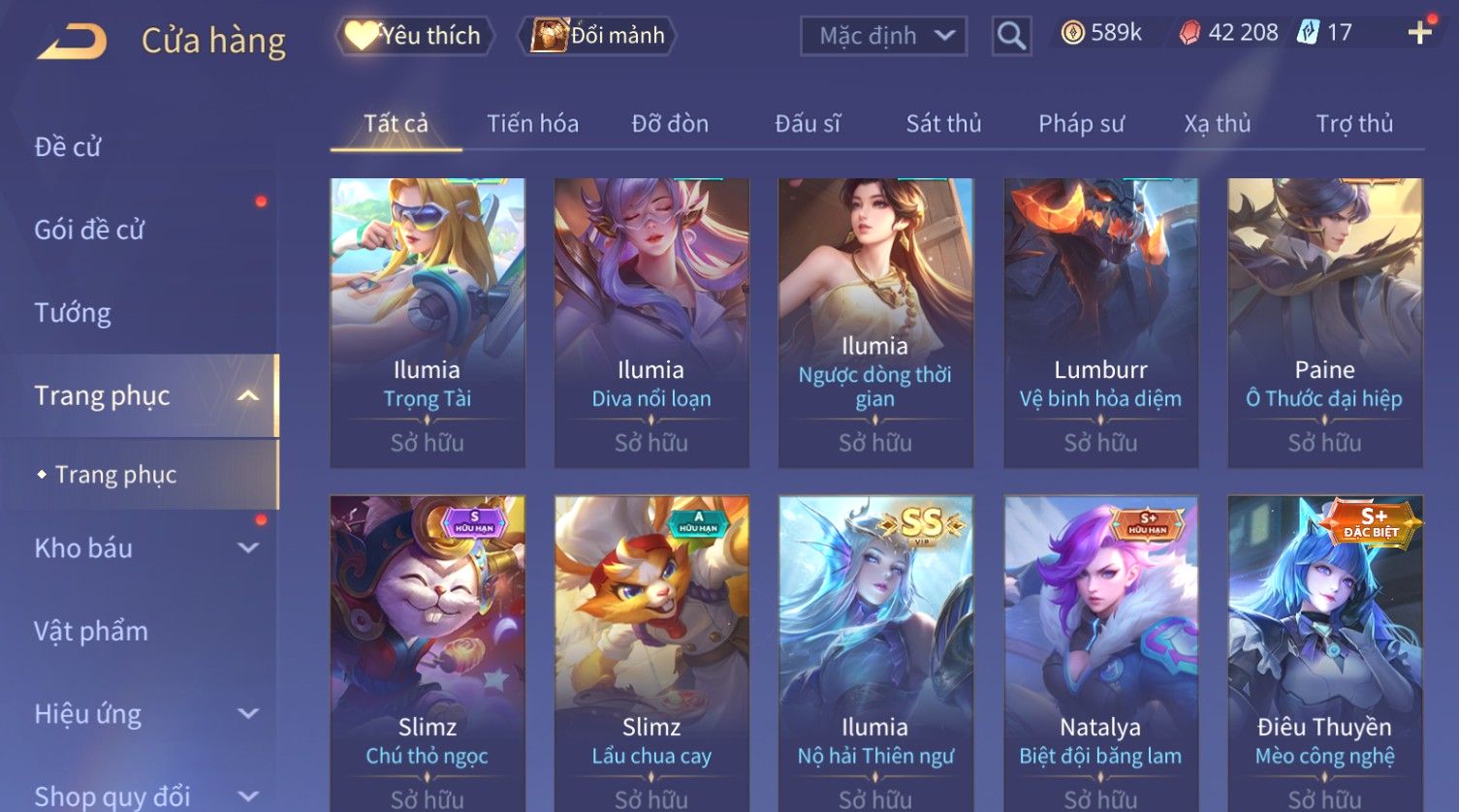Click the chest icon in Đổi mảnh

point(550,36)
